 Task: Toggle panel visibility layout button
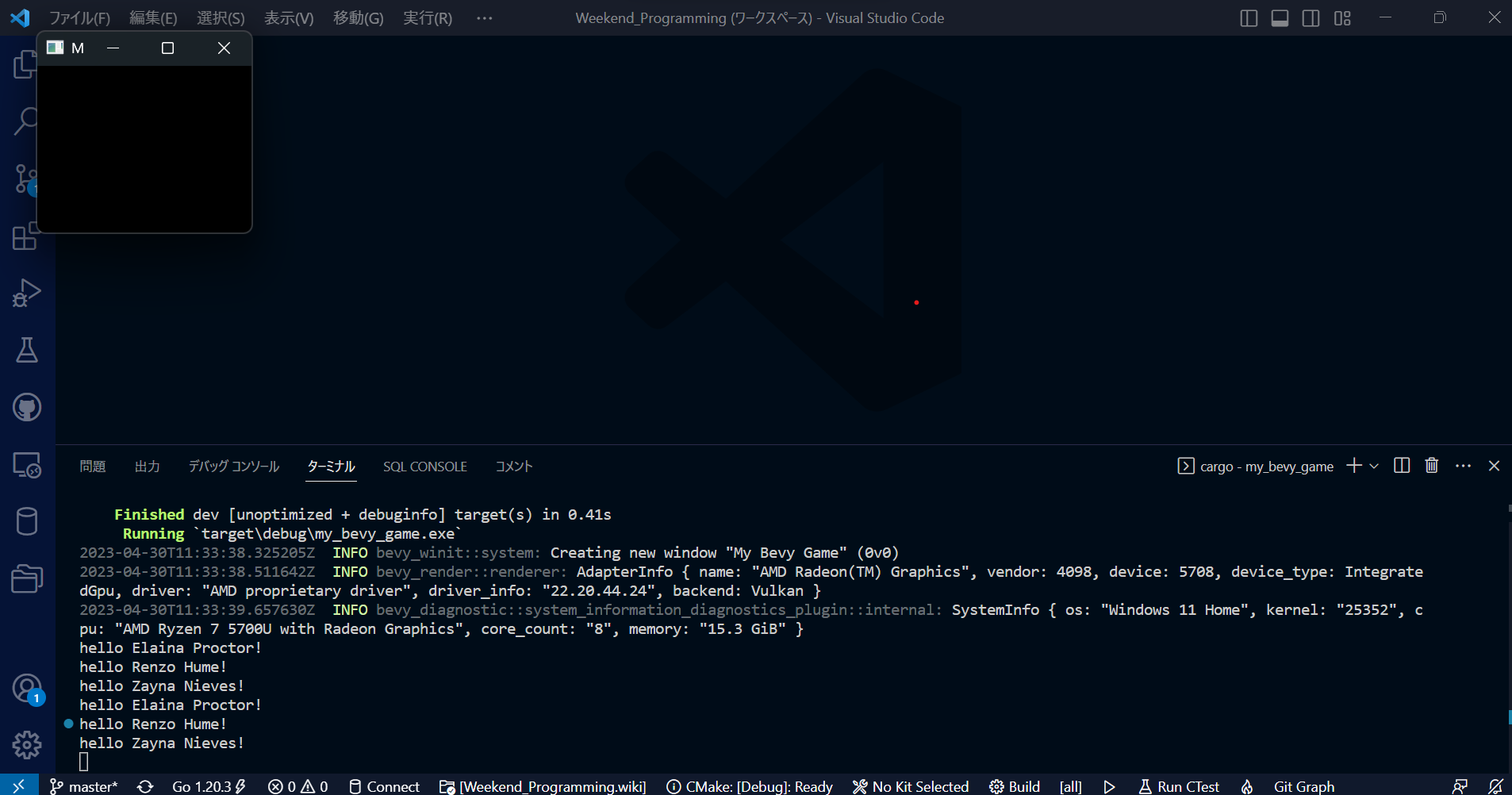coord(1280,18)
